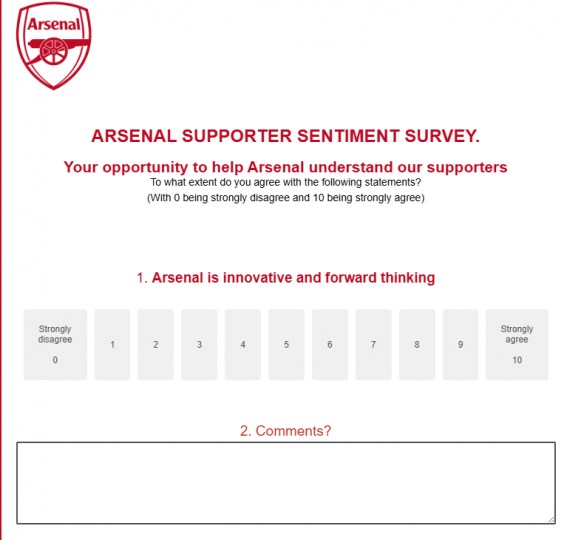This screenshot has width=564, height=540.
Task: Choose rating 8 for innovation statement
Action: click(x=417, y=344)
